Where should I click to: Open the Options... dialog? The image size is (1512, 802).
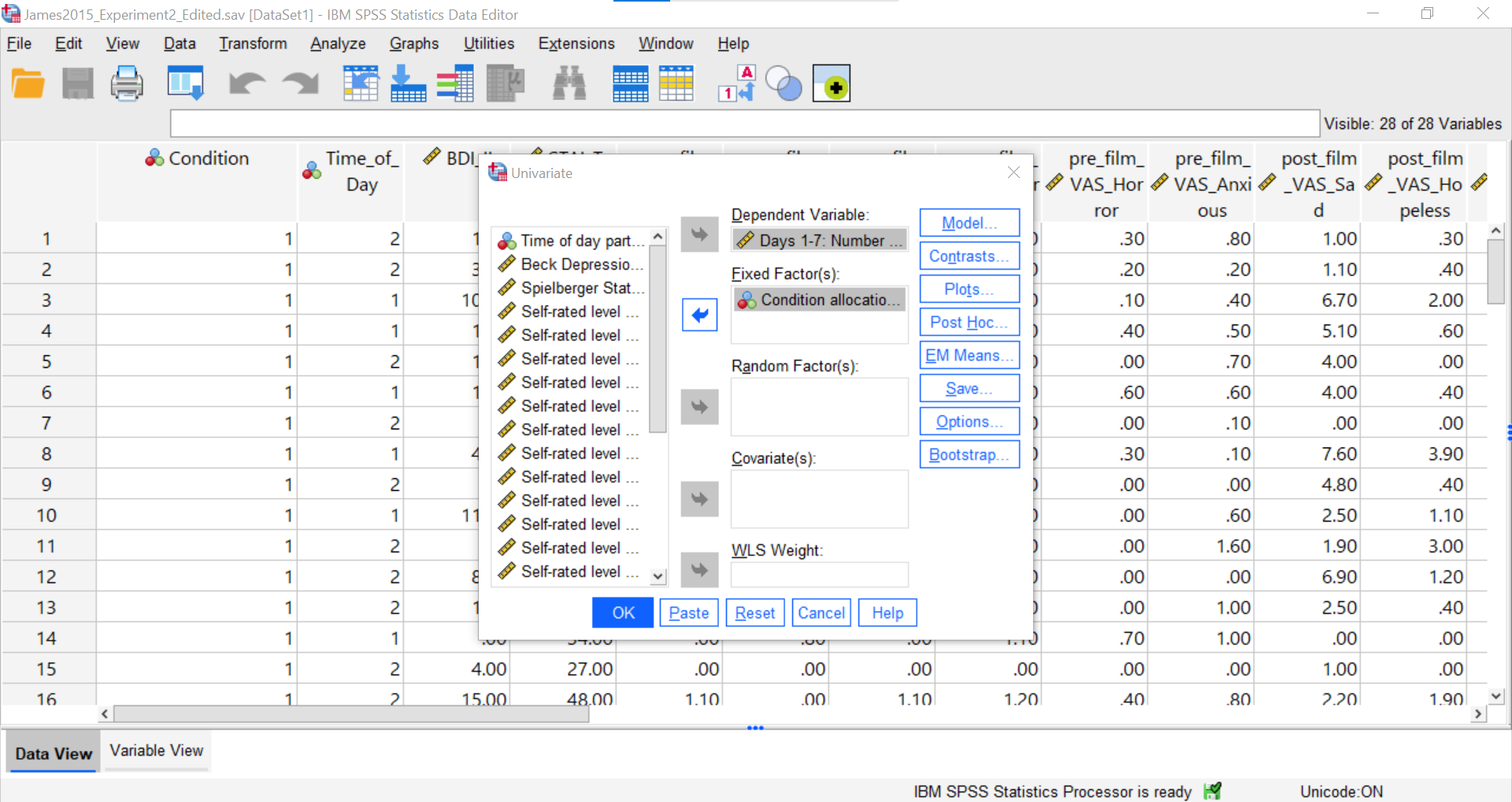(x=969, y=421)
